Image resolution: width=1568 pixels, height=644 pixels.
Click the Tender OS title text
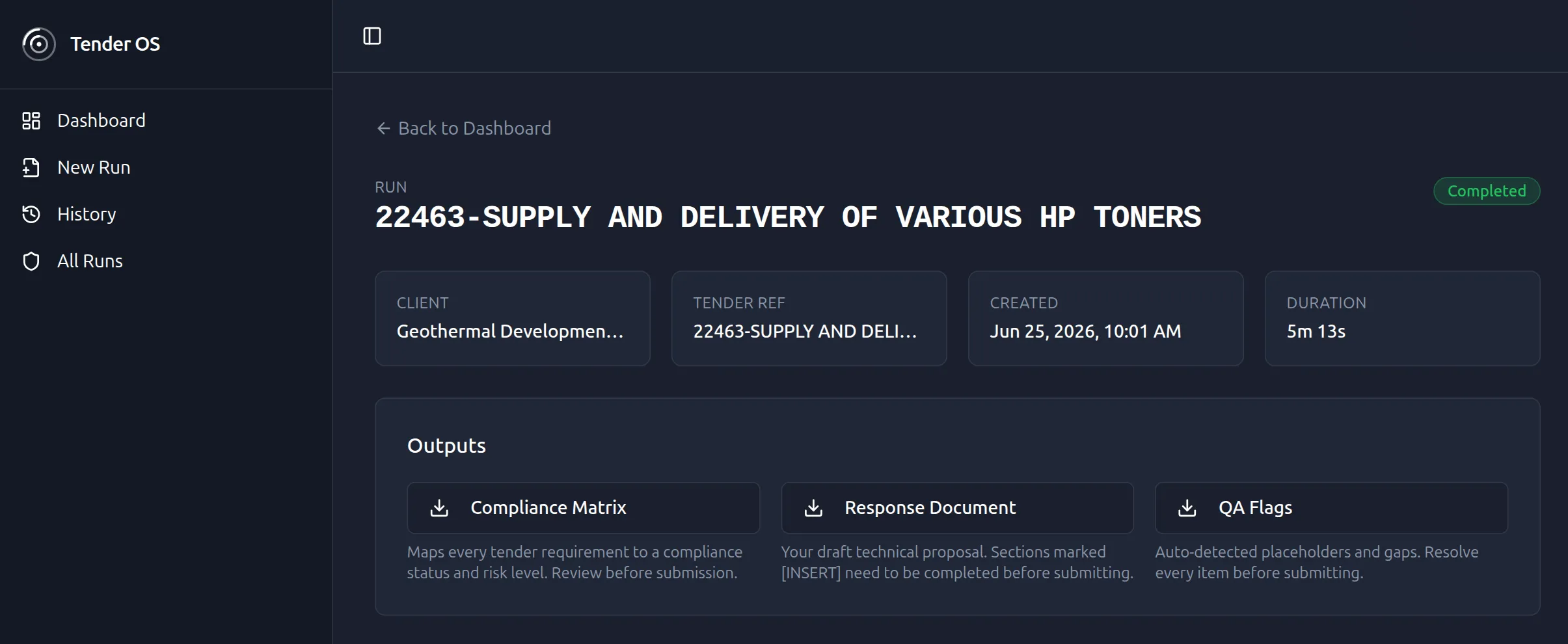tap(115, 44)
